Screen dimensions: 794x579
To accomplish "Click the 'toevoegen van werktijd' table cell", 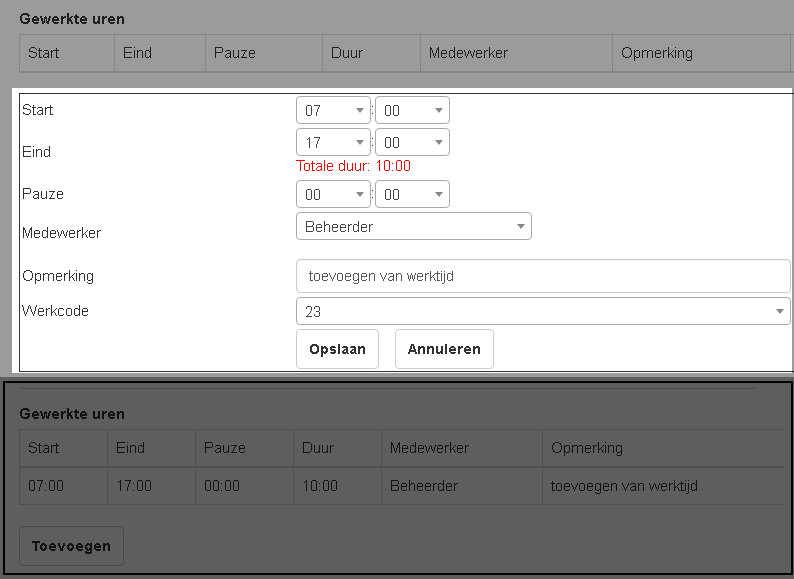I will click(624, 486).
